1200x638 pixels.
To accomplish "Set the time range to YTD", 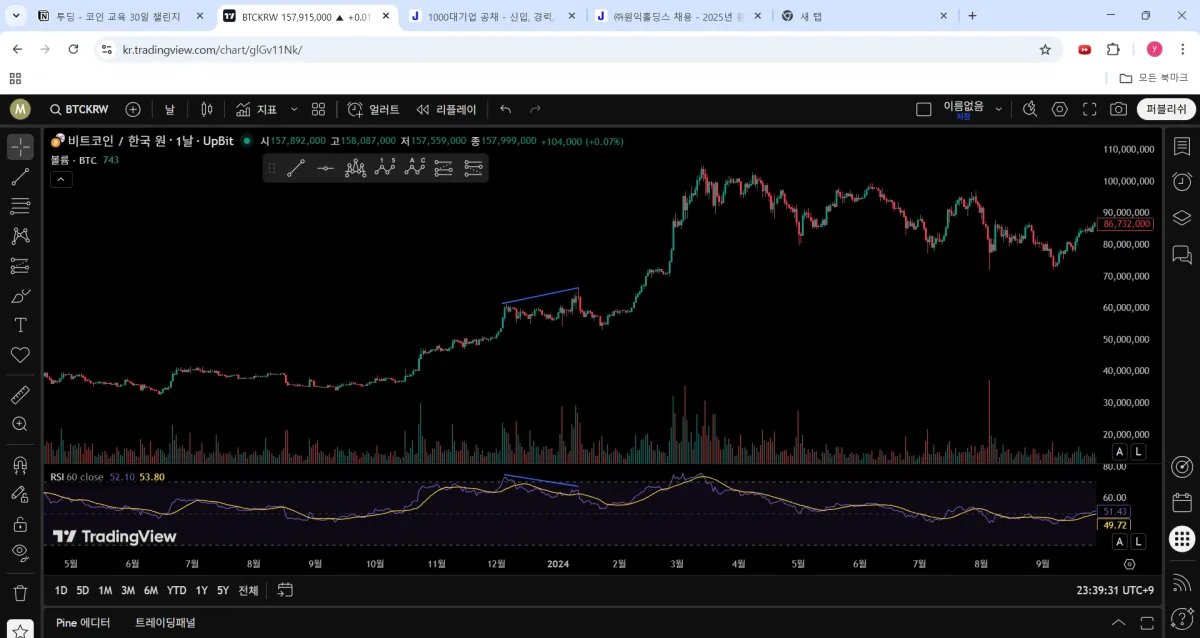I will click(177, 590).
